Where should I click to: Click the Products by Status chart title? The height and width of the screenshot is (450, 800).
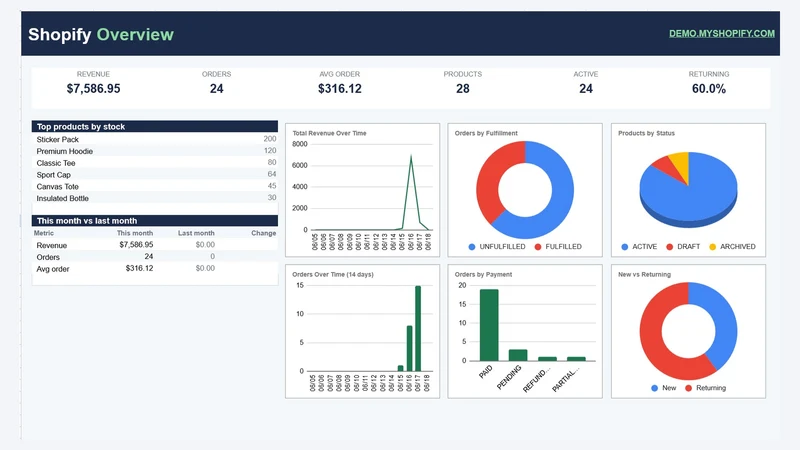[x=646, y=133]
